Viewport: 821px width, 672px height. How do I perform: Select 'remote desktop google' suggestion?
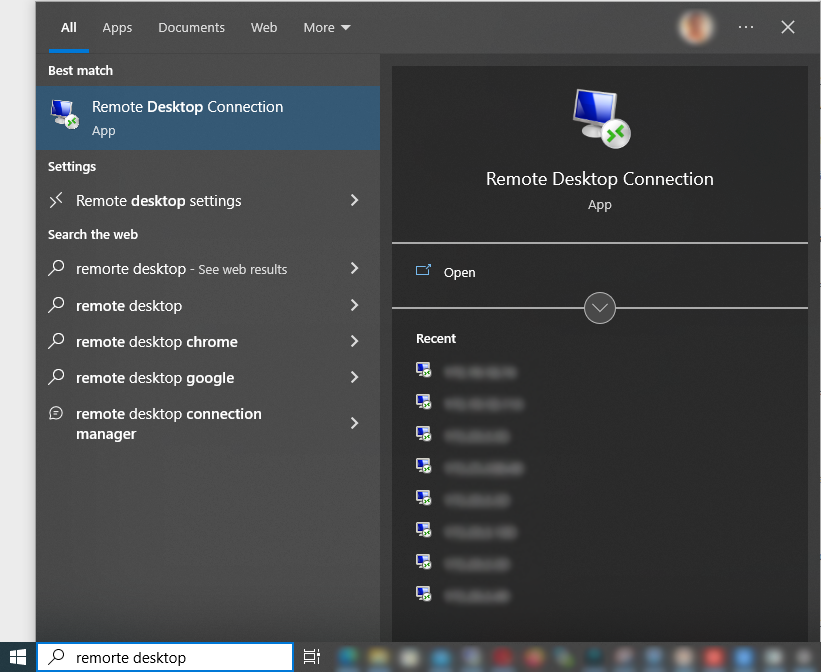tap(208, 378)
